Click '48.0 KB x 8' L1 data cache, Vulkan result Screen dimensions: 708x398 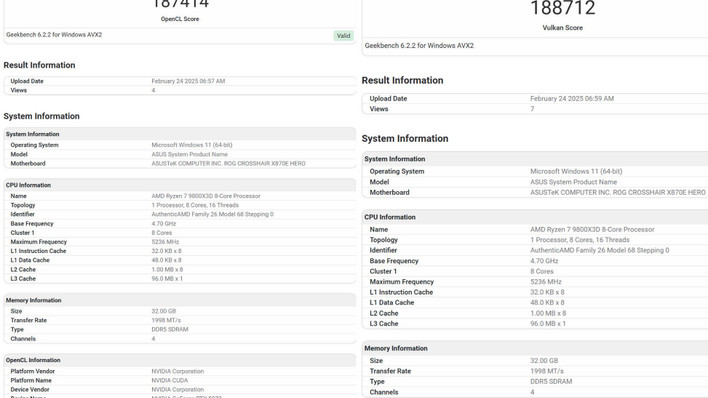click(547, 303)
